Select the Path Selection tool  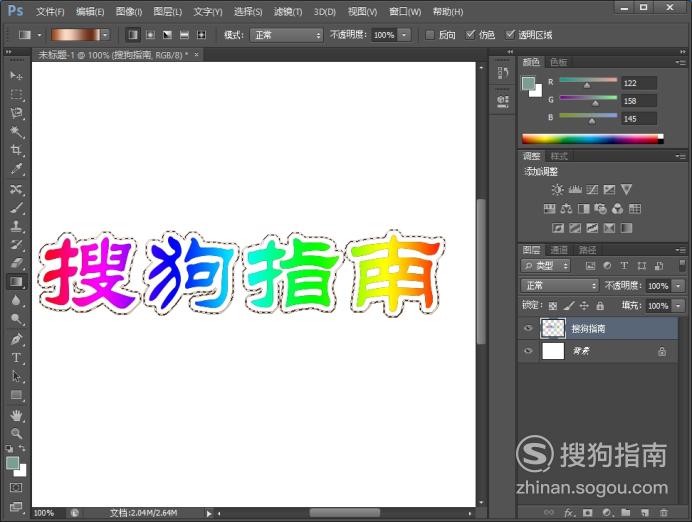coord(16,376)
